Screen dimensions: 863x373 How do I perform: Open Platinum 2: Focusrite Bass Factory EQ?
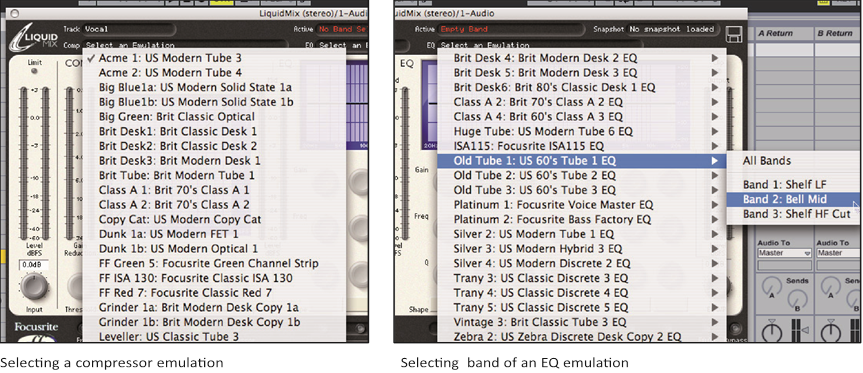tap(582, 219)
